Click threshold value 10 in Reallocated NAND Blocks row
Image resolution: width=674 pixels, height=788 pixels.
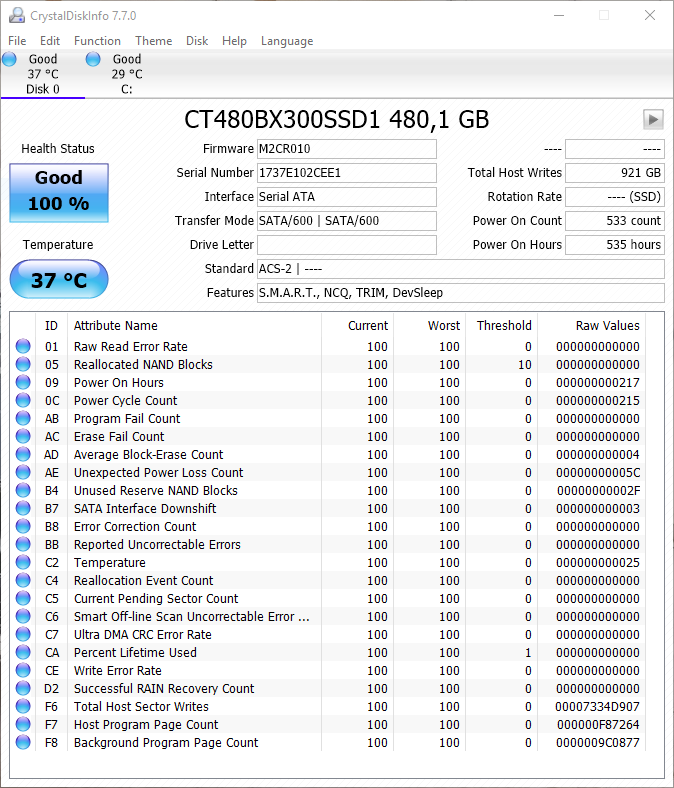525,365
